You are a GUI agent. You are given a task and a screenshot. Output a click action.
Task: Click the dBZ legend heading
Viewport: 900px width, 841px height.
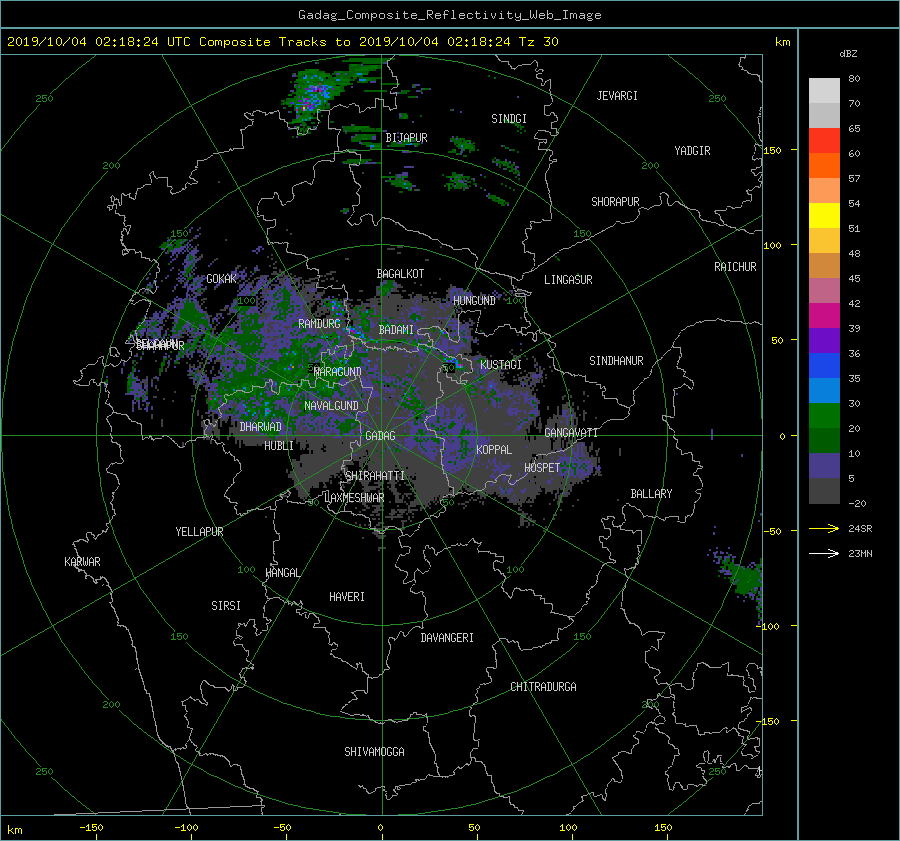coord(848,54)
